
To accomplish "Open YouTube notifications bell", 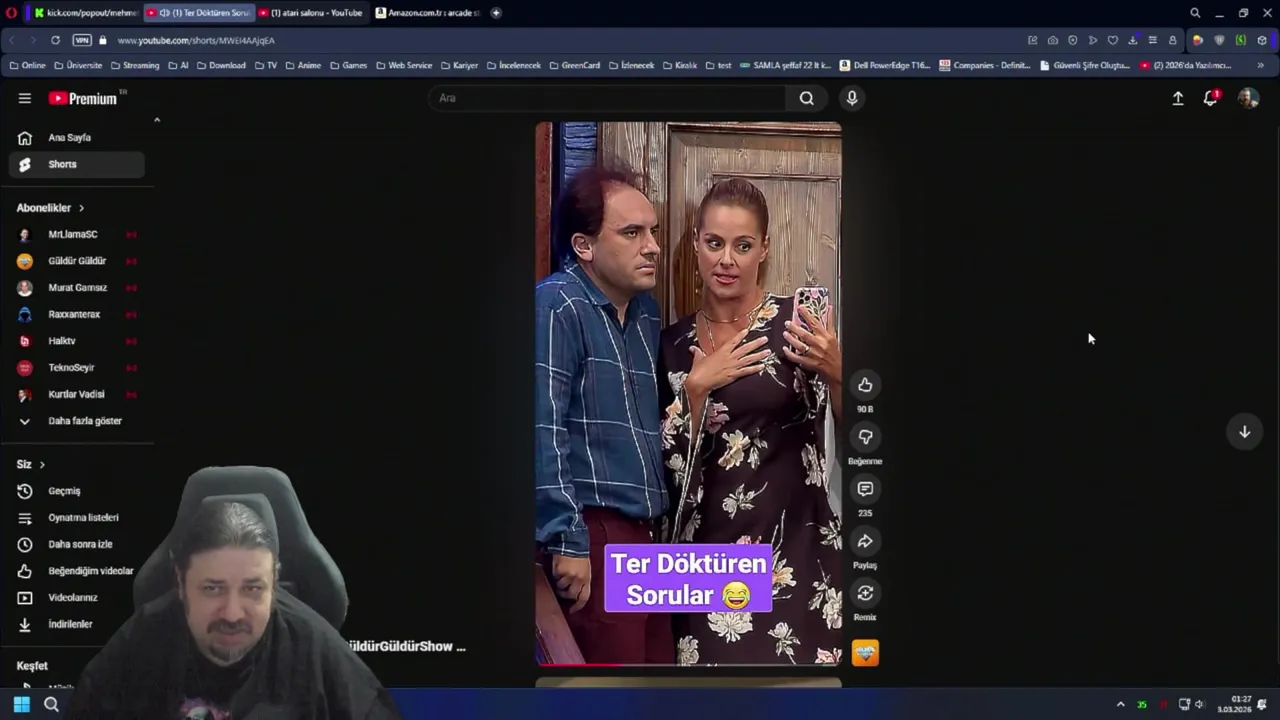I will click(x=1210, y=98).
